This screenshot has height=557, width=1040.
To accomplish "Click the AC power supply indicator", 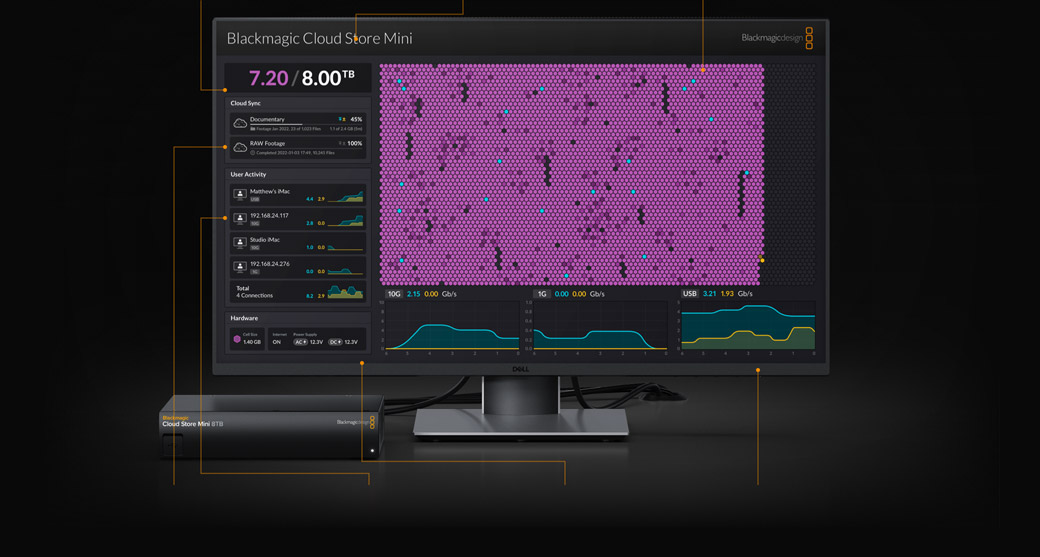I will (x=300, y=342).
